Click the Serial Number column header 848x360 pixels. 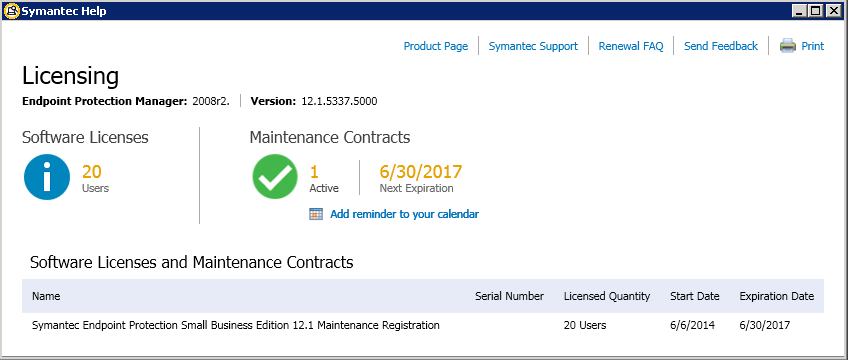tap(509, 296)
